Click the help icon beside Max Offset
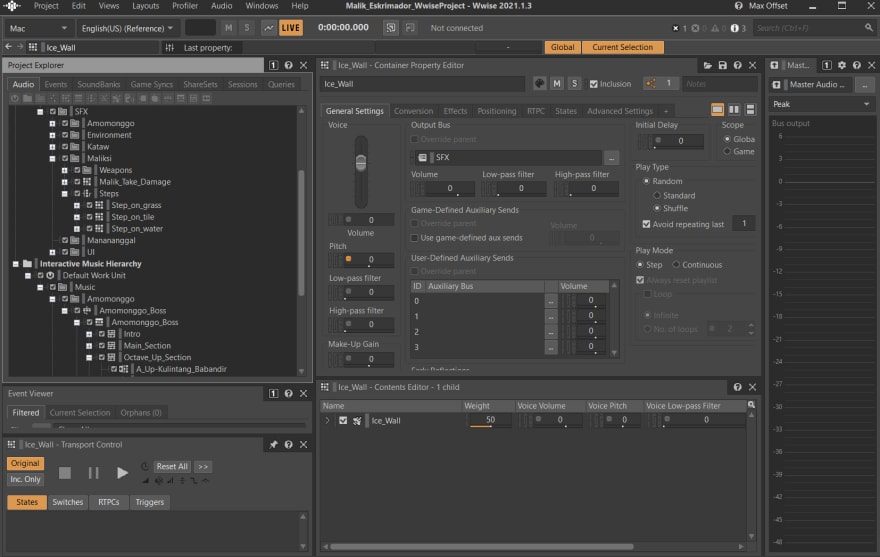The image size is (880, 557). 739,6
